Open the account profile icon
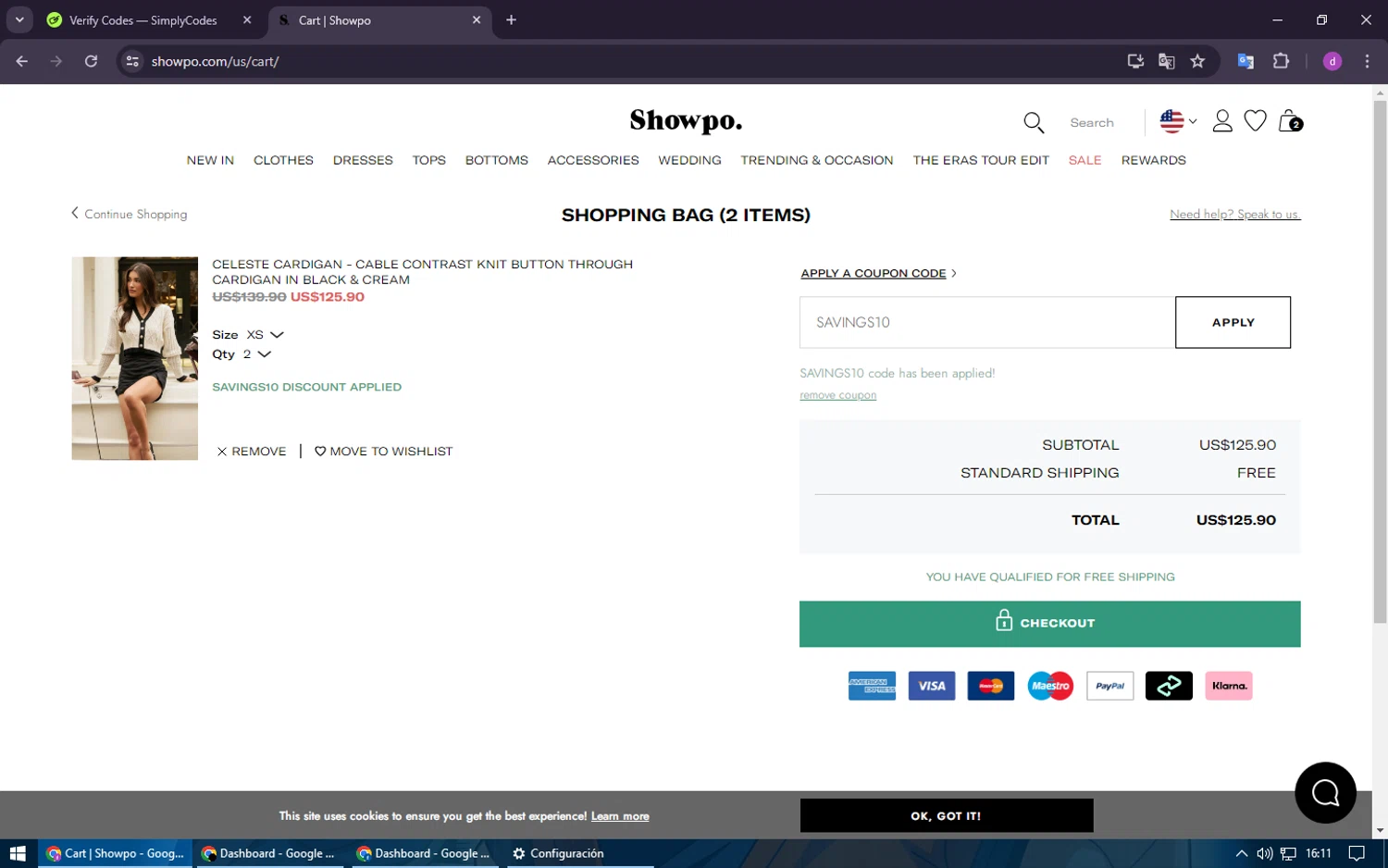 click(1222, 121)
